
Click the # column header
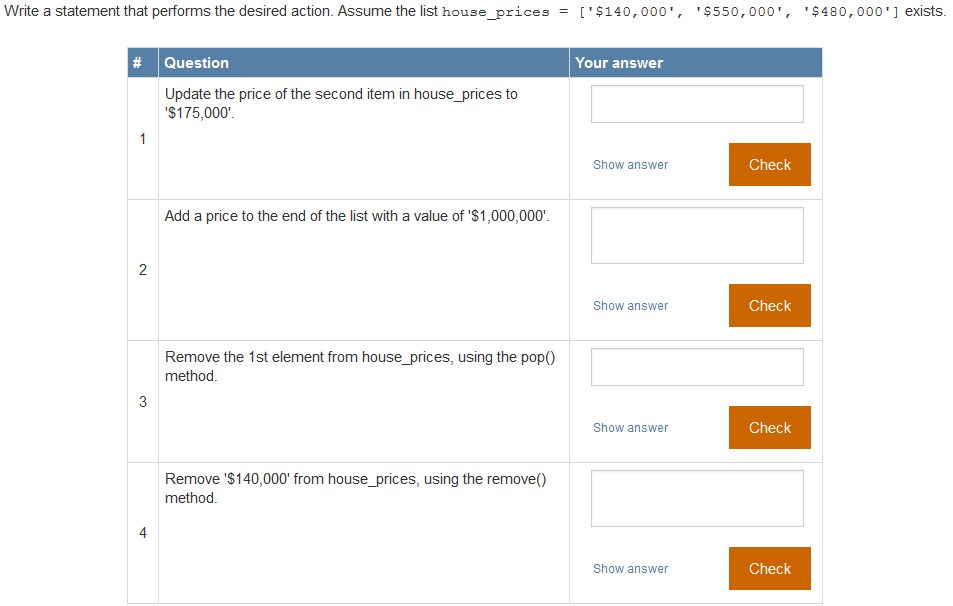tap(141, 62)
